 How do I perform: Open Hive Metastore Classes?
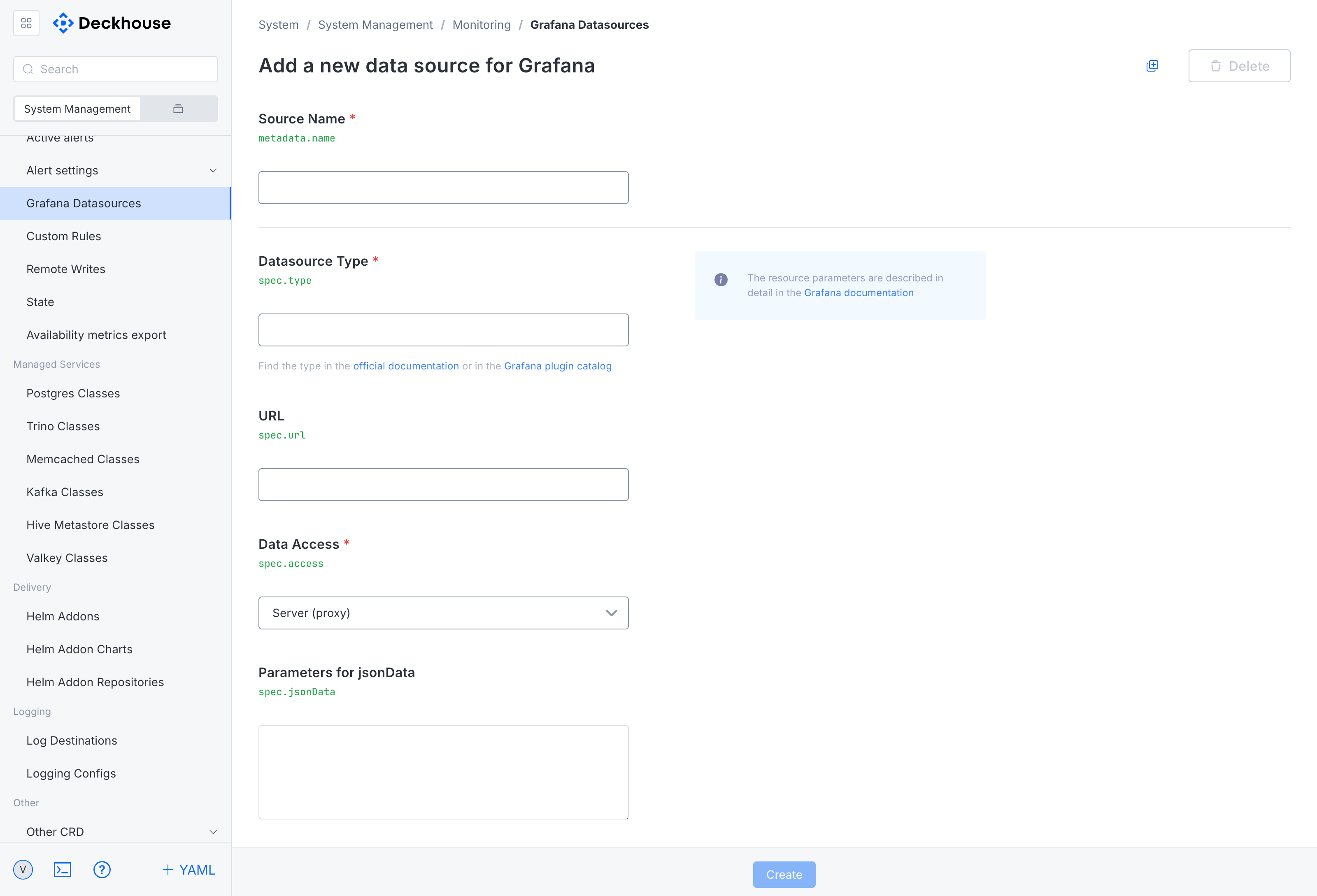[x=116, y=525]
